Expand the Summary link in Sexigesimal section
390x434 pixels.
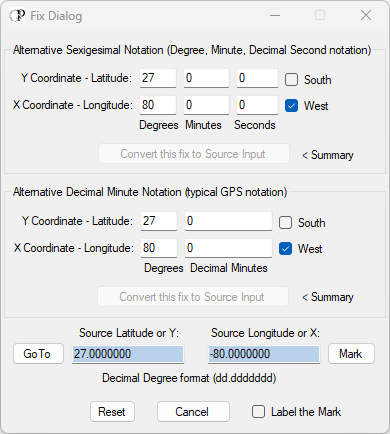(x=328, y=155)
